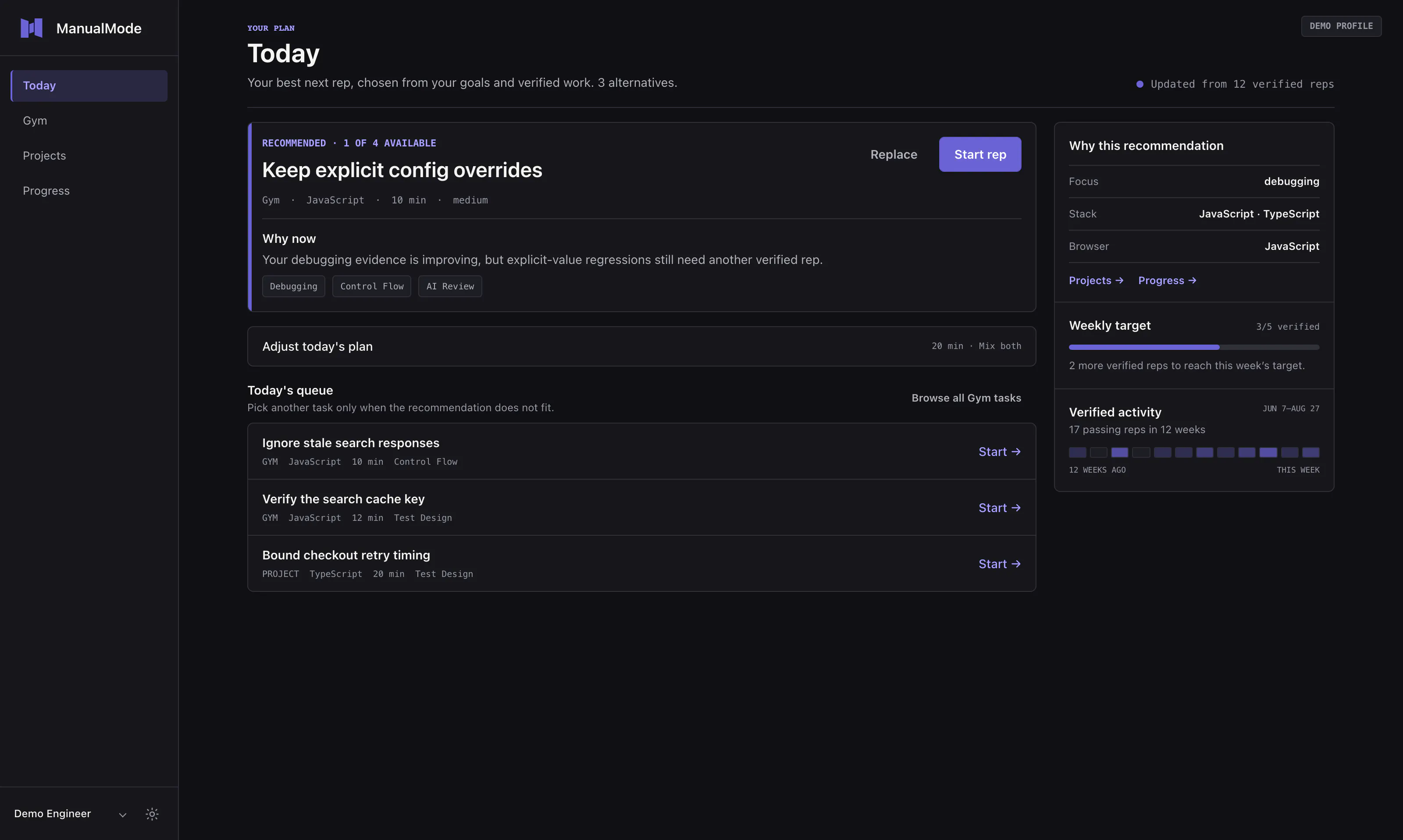Click the Start rep button
This screenshot has width=1403, height=840.
point(980,154)
